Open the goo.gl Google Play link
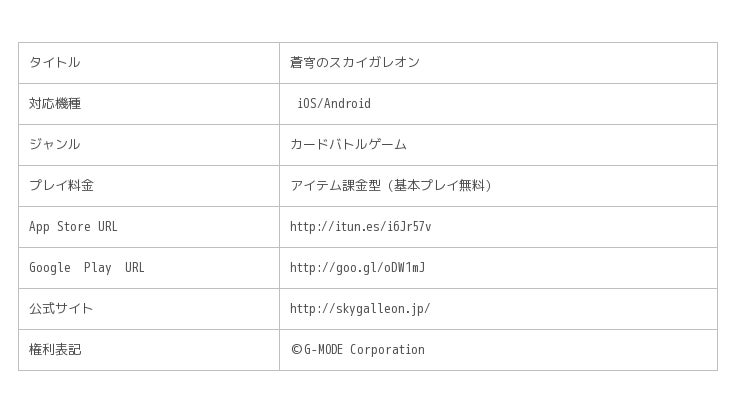This screenshot has width=740, height=411. click(357, 268)
